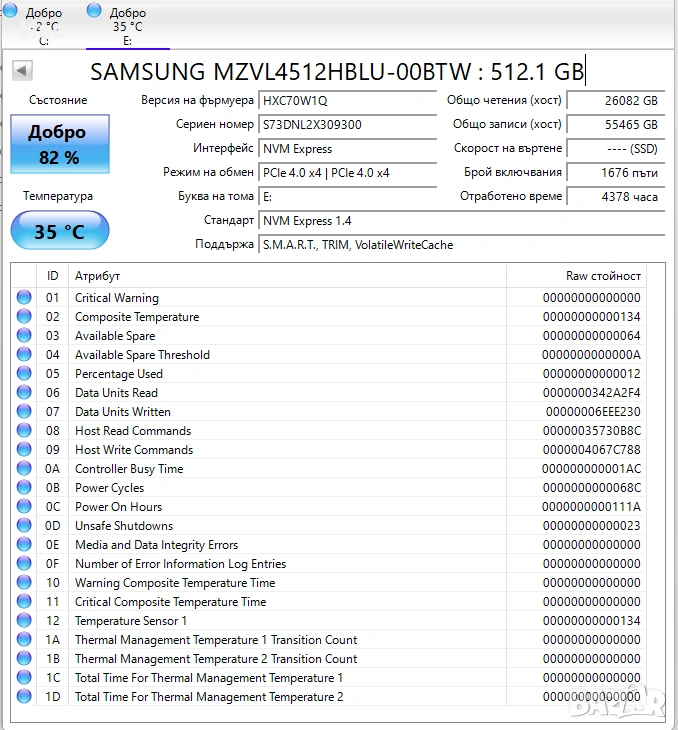Viewport: 678px width, 730px height.
Task: Click the health status button "Добро 82 %"
Action: tap(59, 144)
